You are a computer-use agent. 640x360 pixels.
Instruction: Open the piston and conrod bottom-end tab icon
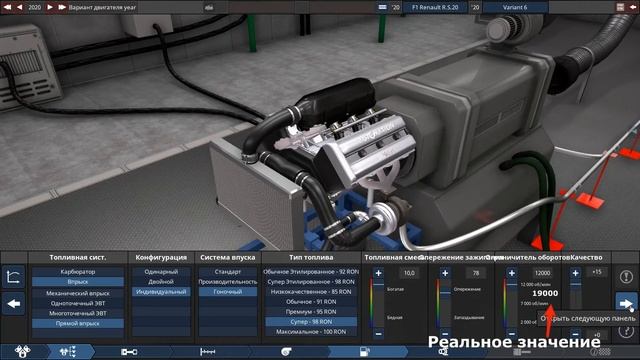(x=129, y=351)
